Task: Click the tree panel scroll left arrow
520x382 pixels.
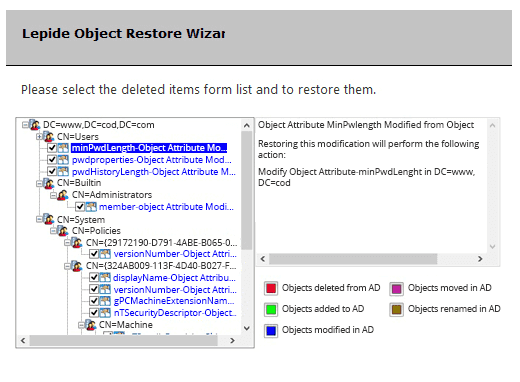Action: (23, 340)
